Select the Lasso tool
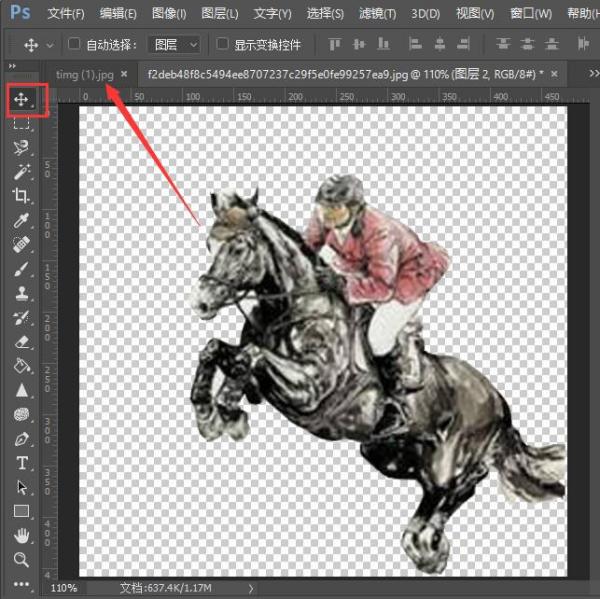600x599 pixels. tap(21, 147)
